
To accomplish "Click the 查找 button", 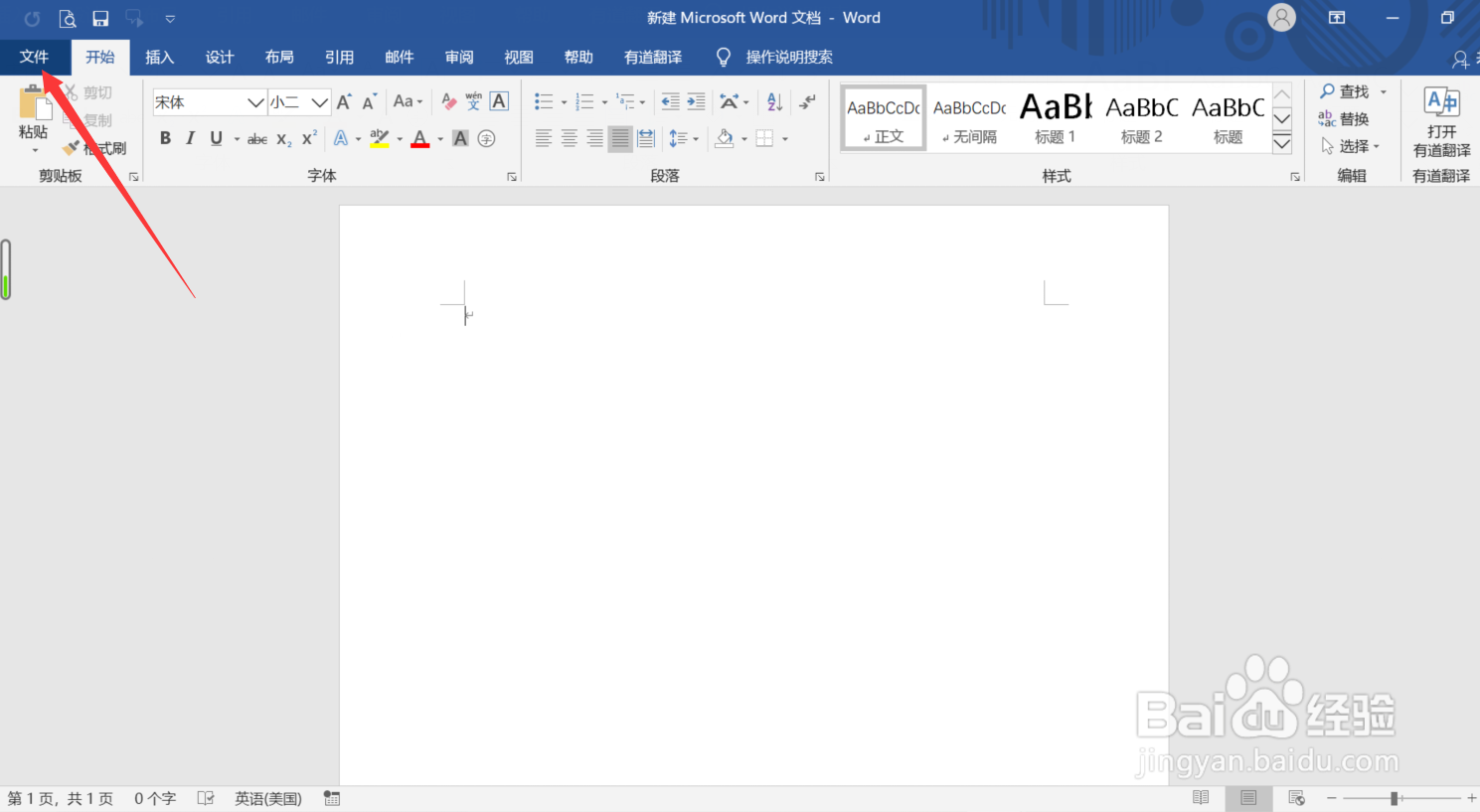I will click(x=1345, y=91).
